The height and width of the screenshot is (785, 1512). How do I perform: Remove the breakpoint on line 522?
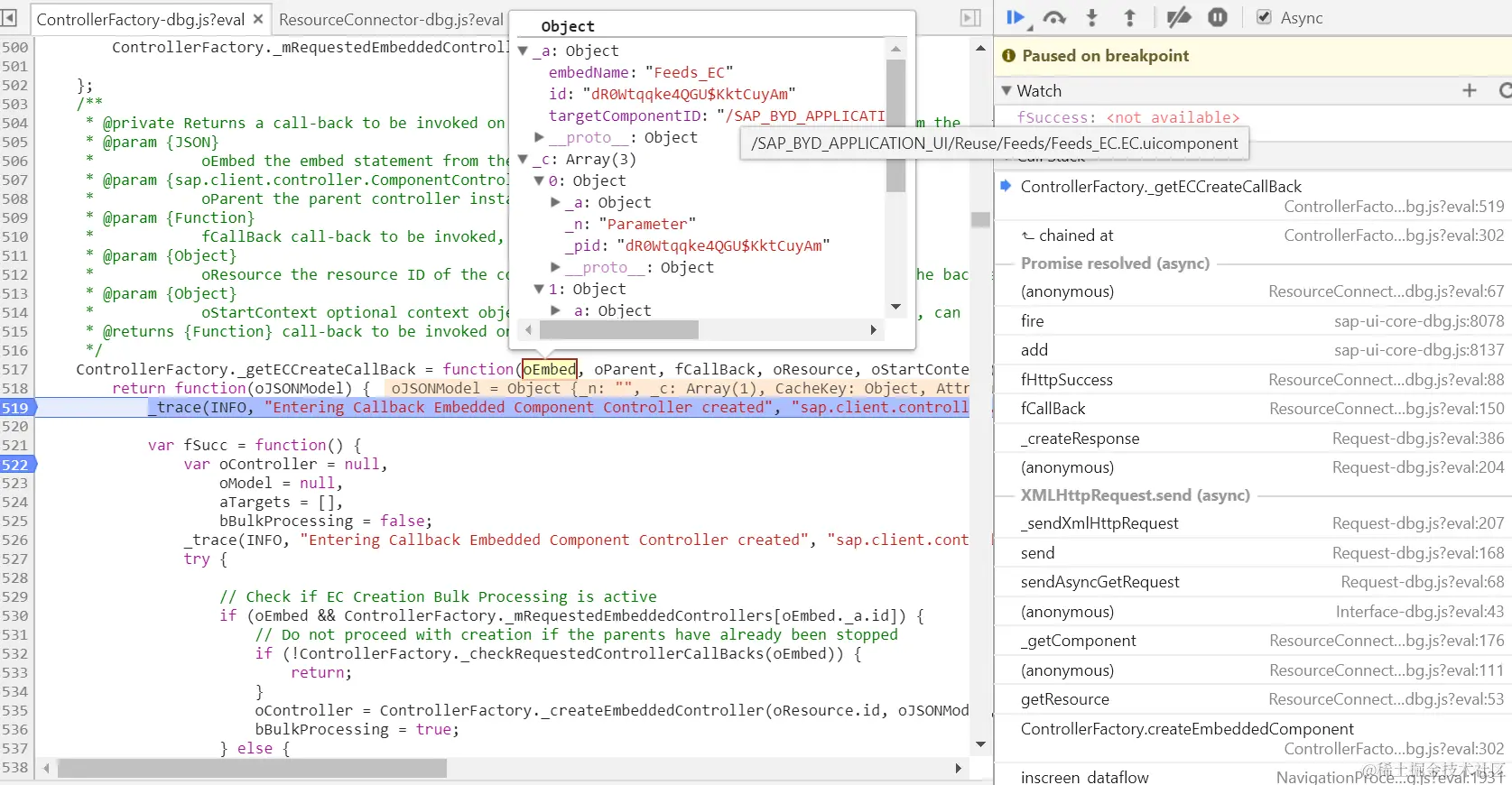click(x=16, y=465)
